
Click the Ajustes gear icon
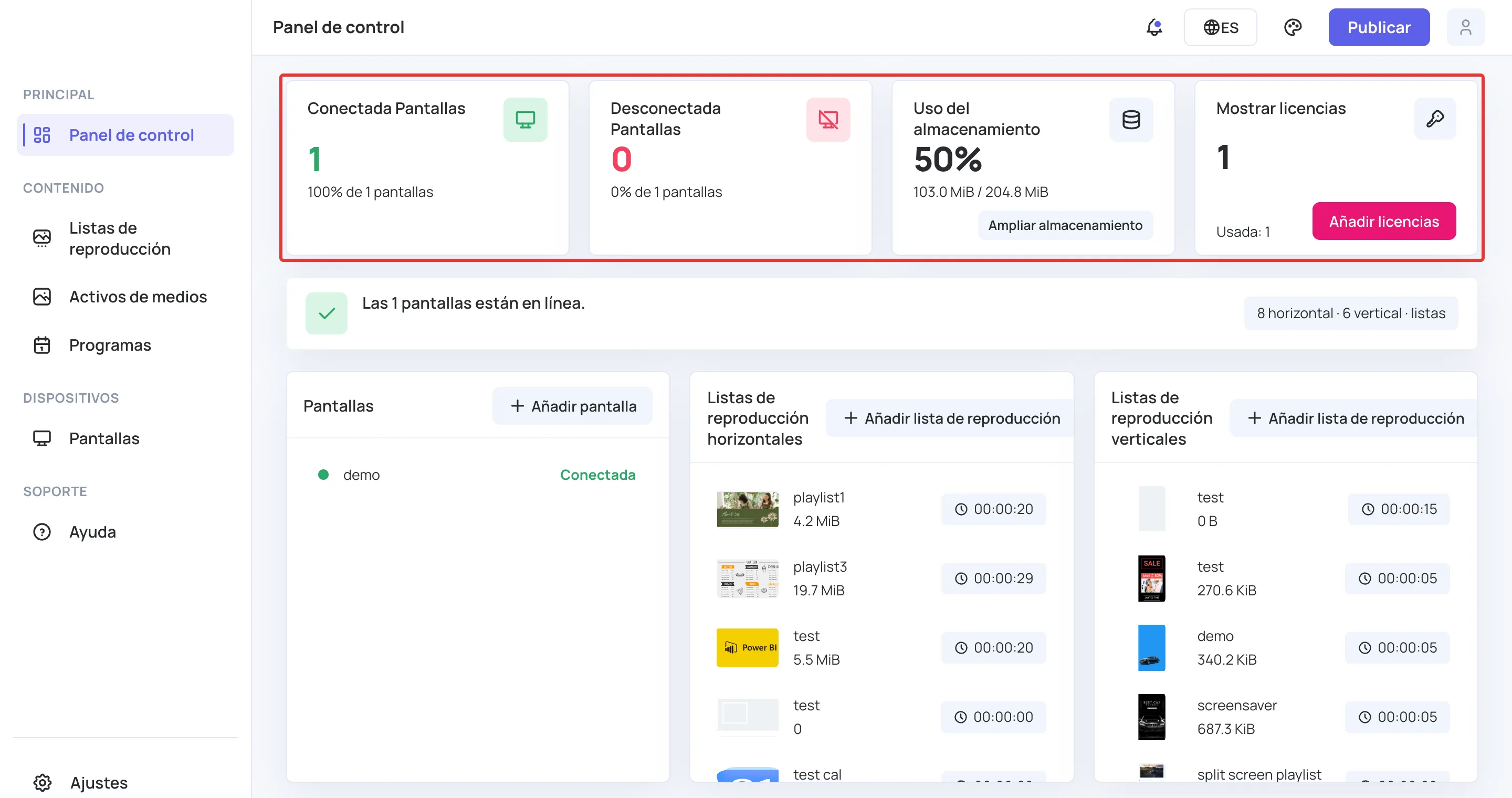click(x=42, y=783)
